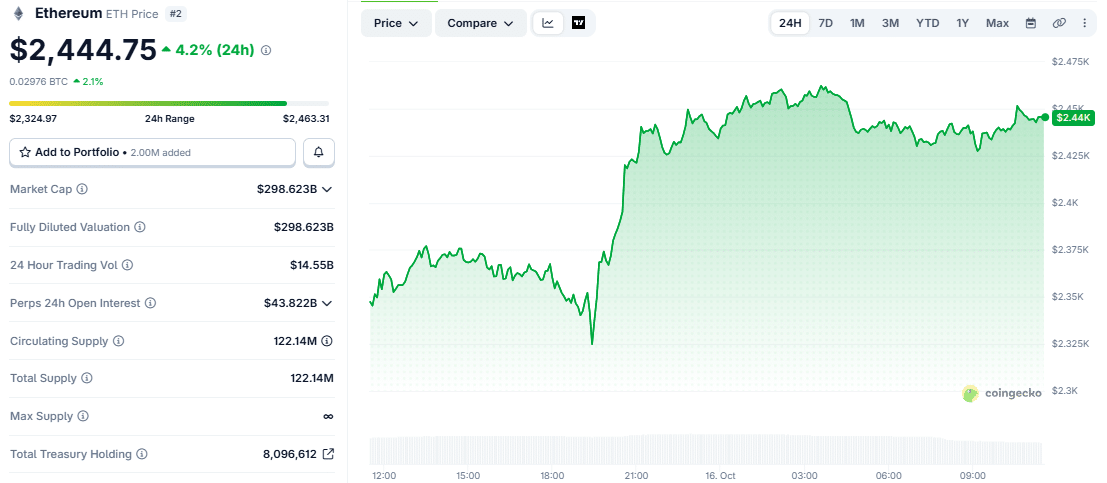
Task: Click the 24h change info icon
Action: 266,50
